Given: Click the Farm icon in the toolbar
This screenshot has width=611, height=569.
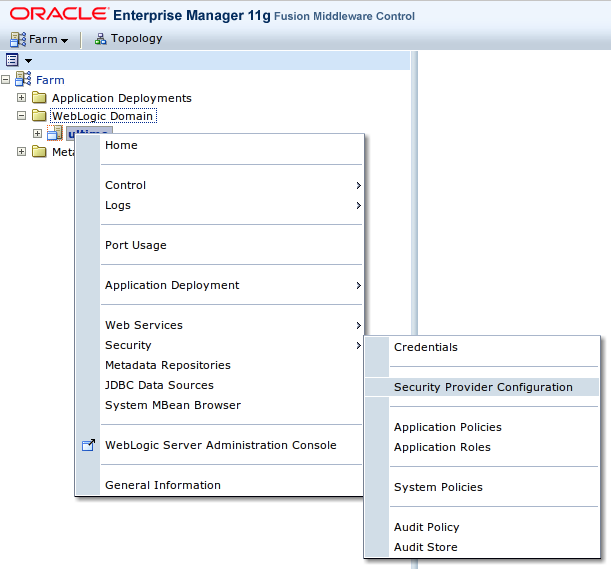Looking at the screenshot, I should (17, 39).
